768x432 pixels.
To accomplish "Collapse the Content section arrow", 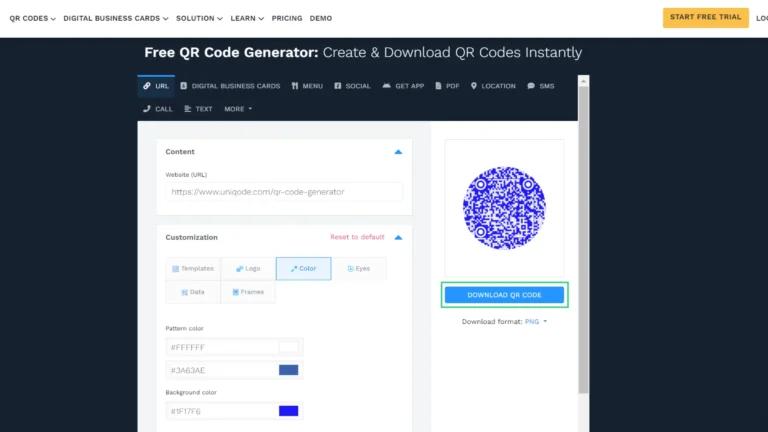I will (398, 152).
